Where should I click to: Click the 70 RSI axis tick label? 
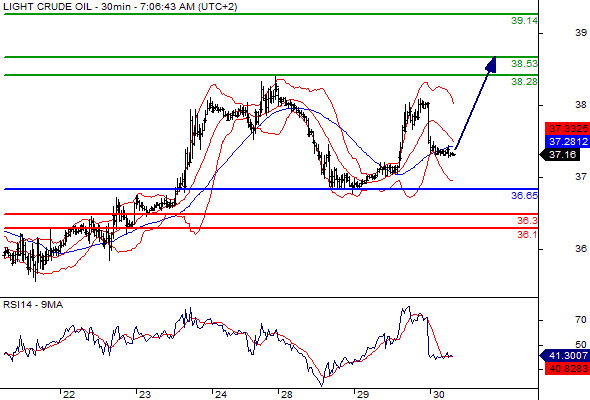coord(581,319)
